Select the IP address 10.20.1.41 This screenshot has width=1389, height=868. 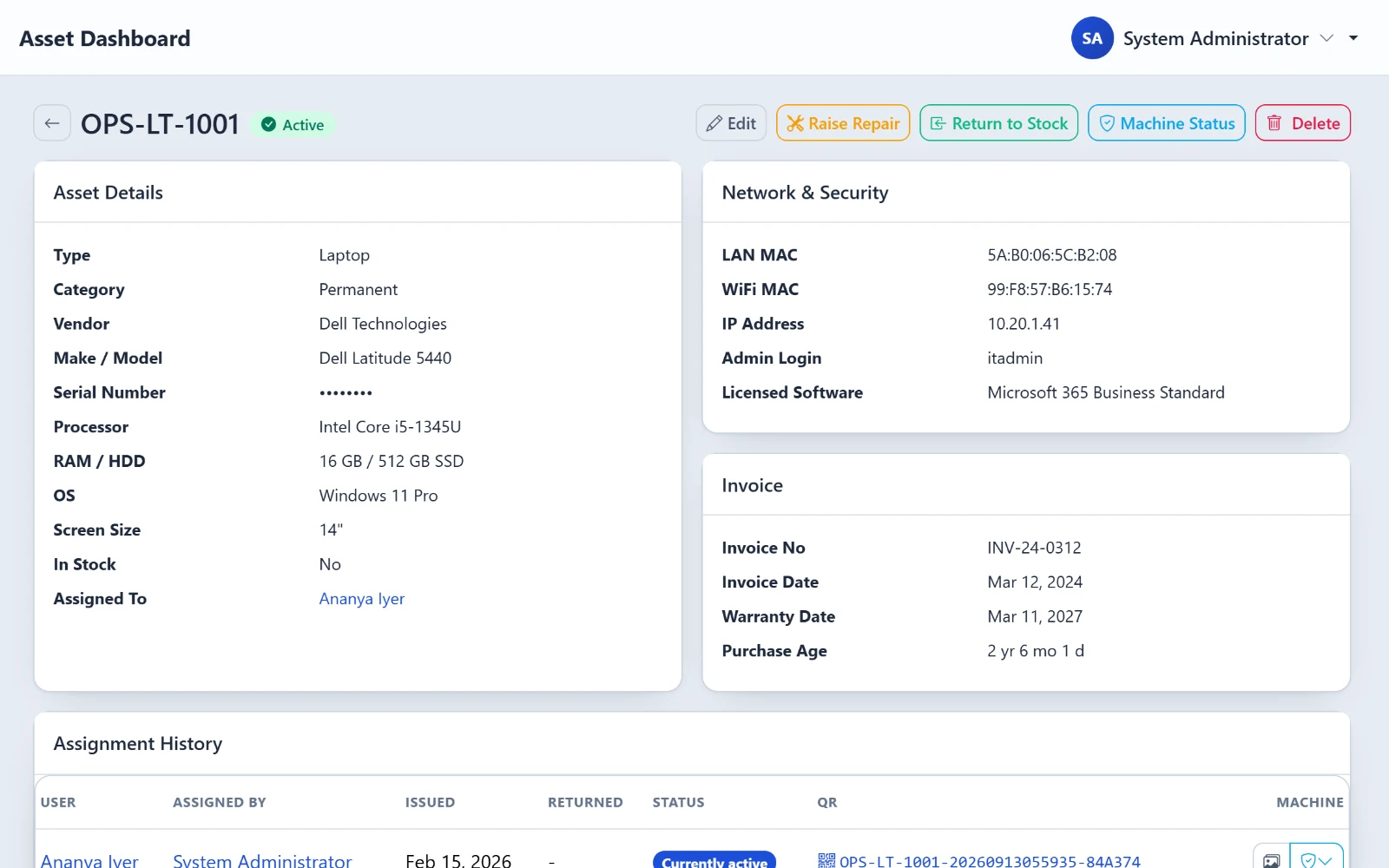(x=1024, y=324)
